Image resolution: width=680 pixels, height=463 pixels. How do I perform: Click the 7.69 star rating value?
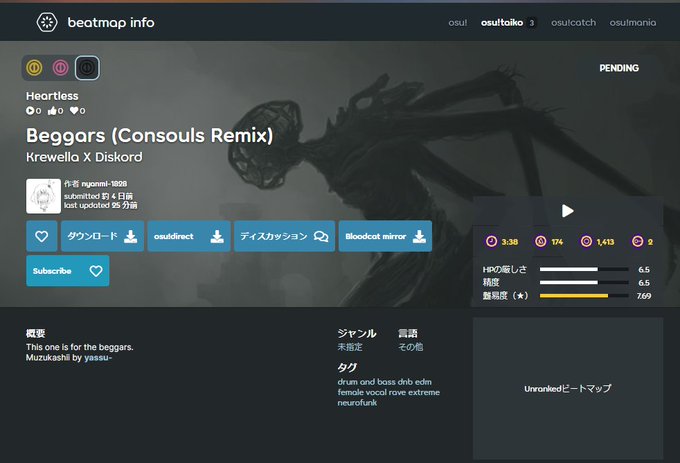click(x=644, y=296)
